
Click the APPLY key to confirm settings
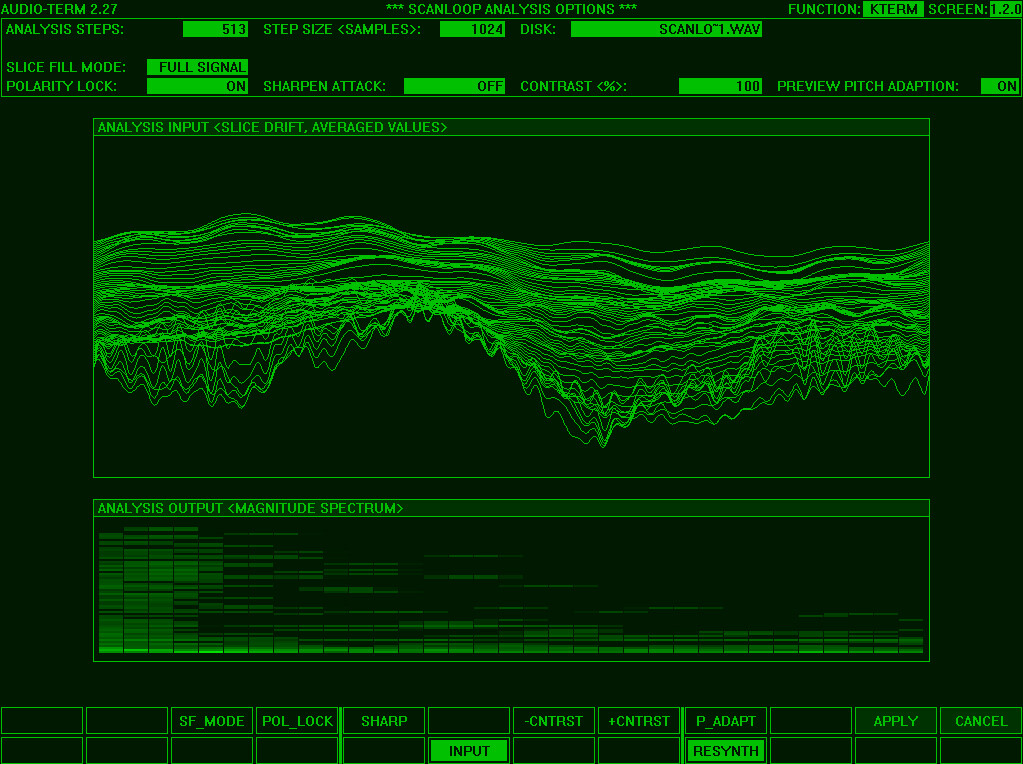pos(894,720)
